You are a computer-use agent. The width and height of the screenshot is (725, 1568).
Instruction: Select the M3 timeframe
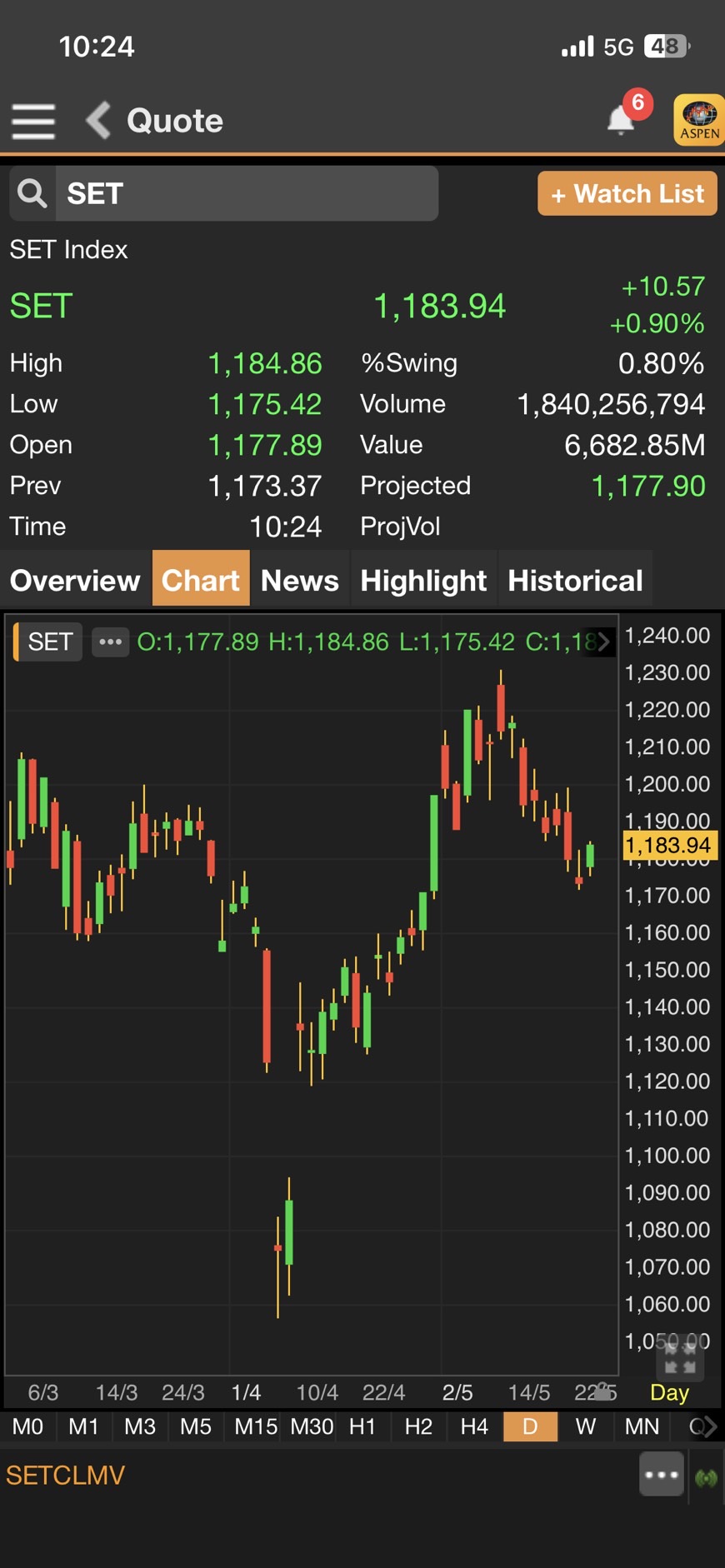[140, 1426]
